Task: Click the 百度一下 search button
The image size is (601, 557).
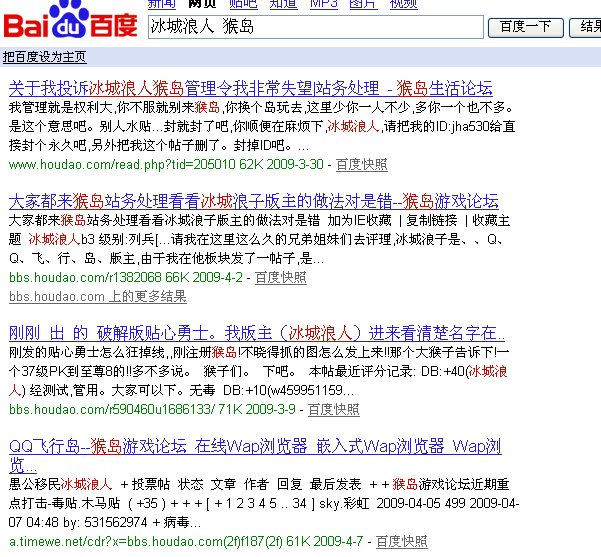Action: click(525, 28)
